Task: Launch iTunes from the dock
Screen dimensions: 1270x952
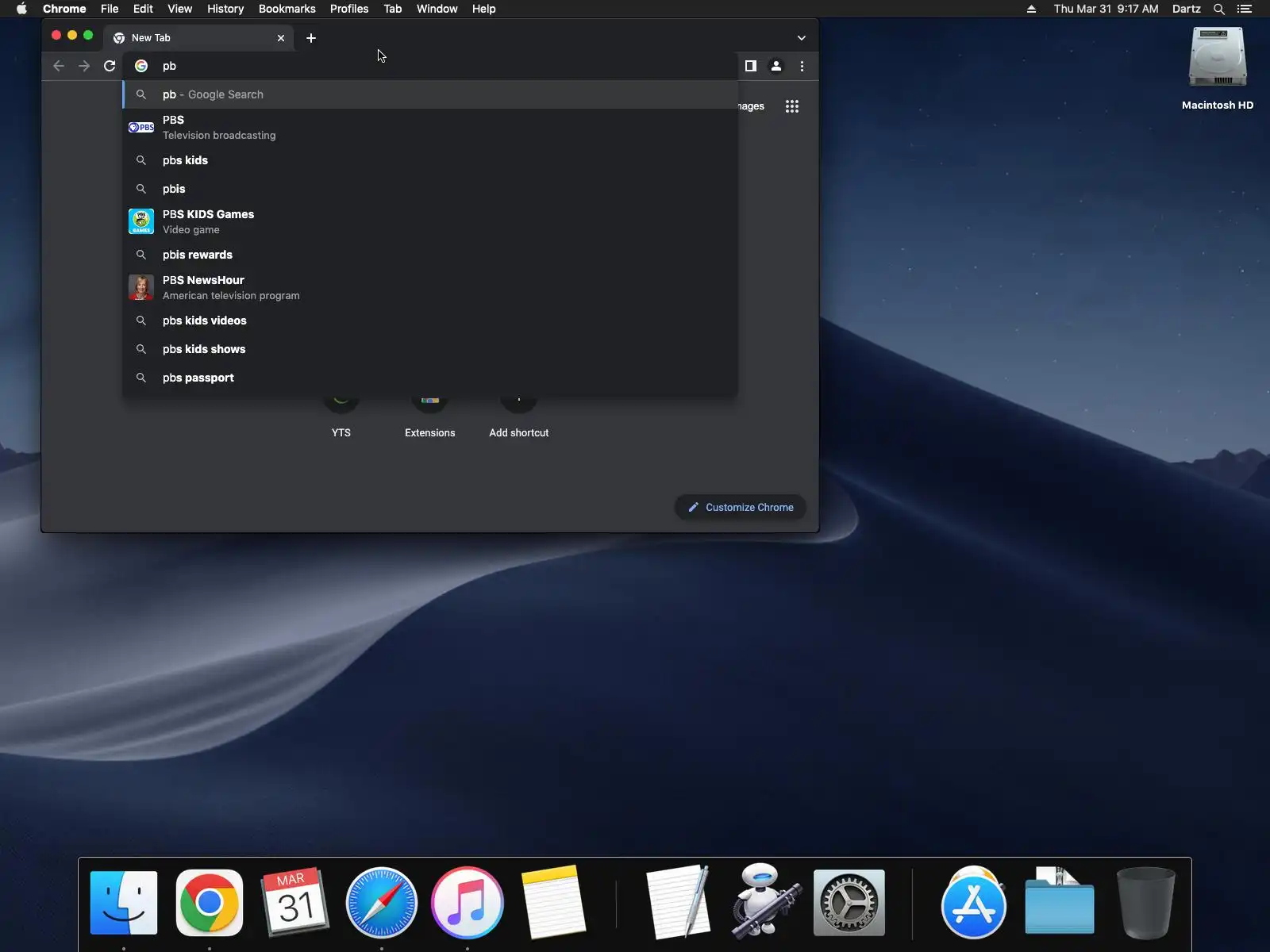Action: [x=468, y=903]
